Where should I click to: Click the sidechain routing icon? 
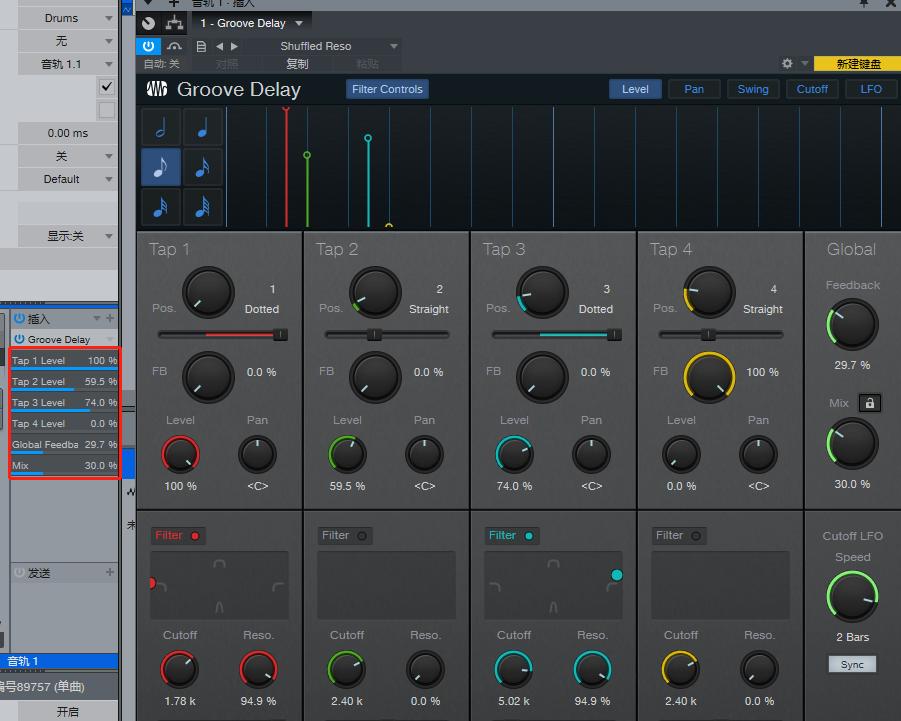(x=174, y=23)
